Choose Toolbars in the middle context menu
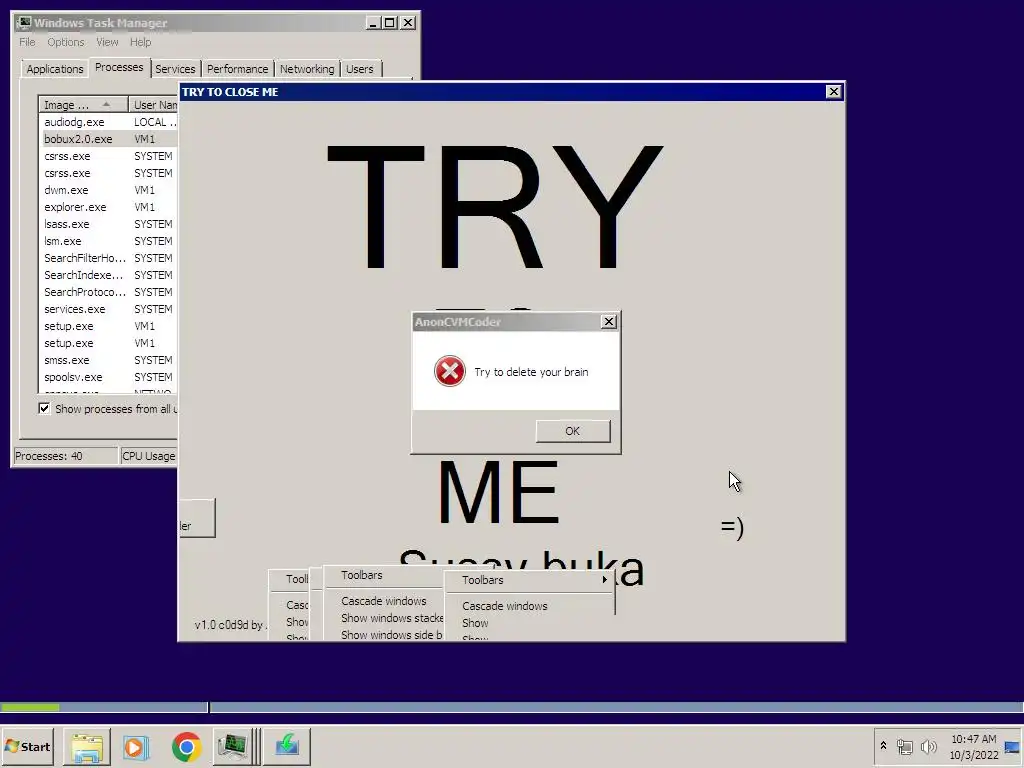 (x=384, y=575)
